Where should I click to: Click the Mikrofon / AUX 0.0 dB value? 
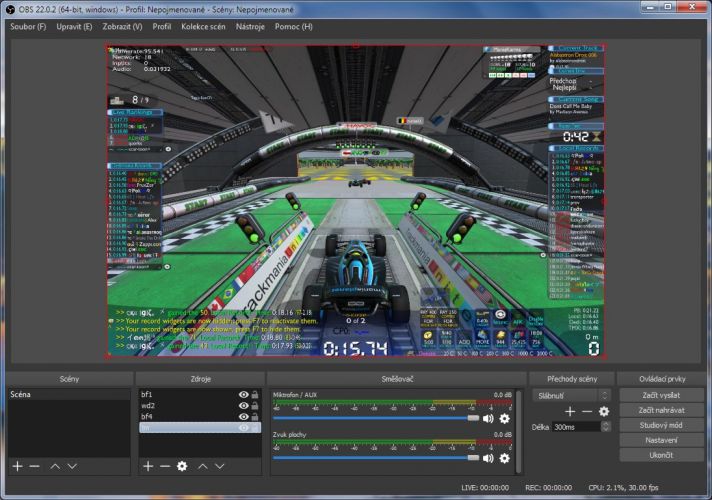(502, 395)
